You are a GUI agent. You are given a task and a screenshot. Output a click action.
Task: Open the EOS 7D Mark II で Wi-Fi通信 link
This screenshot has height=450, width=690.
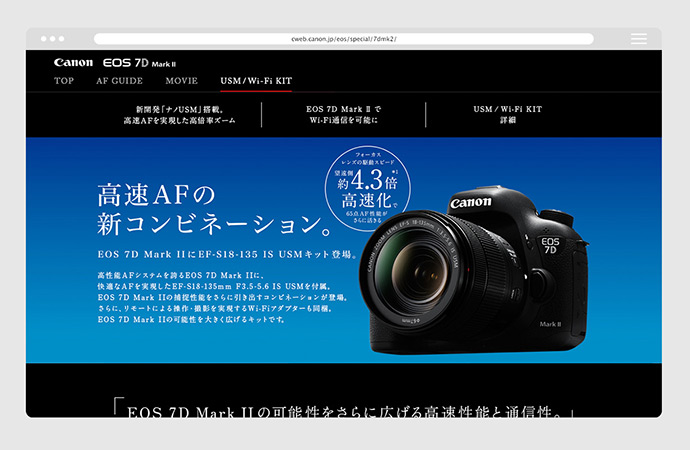tap(344, 114)
